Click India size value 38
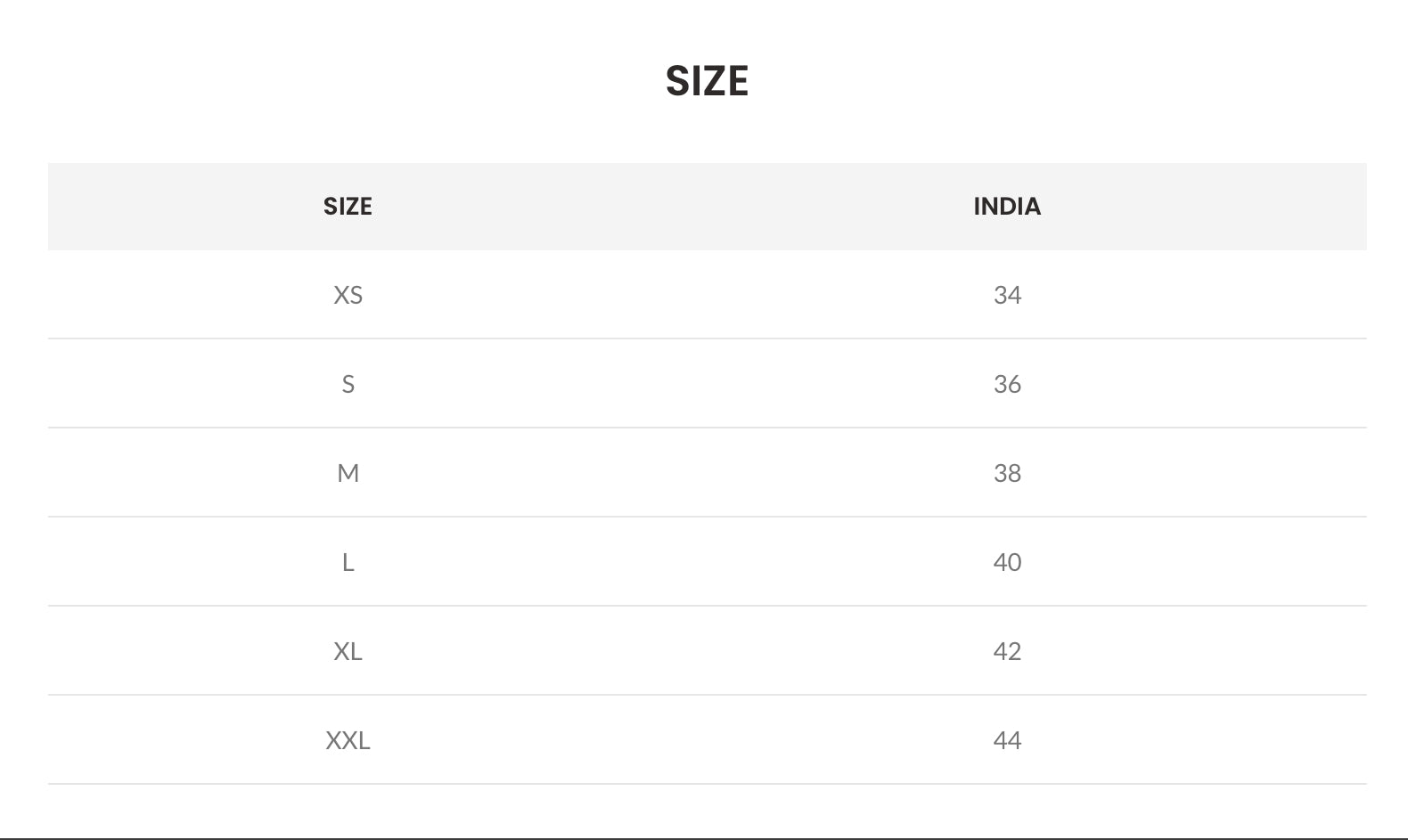Viewport: 1408px width, 840px height. point(1007,473)
